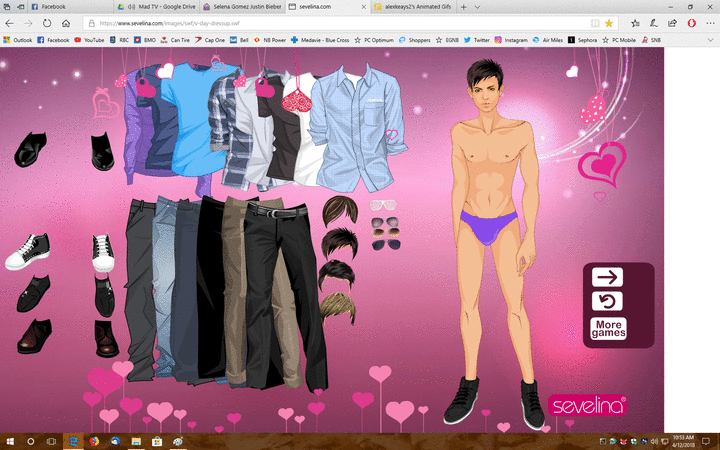
Task: Select the brown side-swept hair style
Action: pyautogui.click(x=340, y=210)
